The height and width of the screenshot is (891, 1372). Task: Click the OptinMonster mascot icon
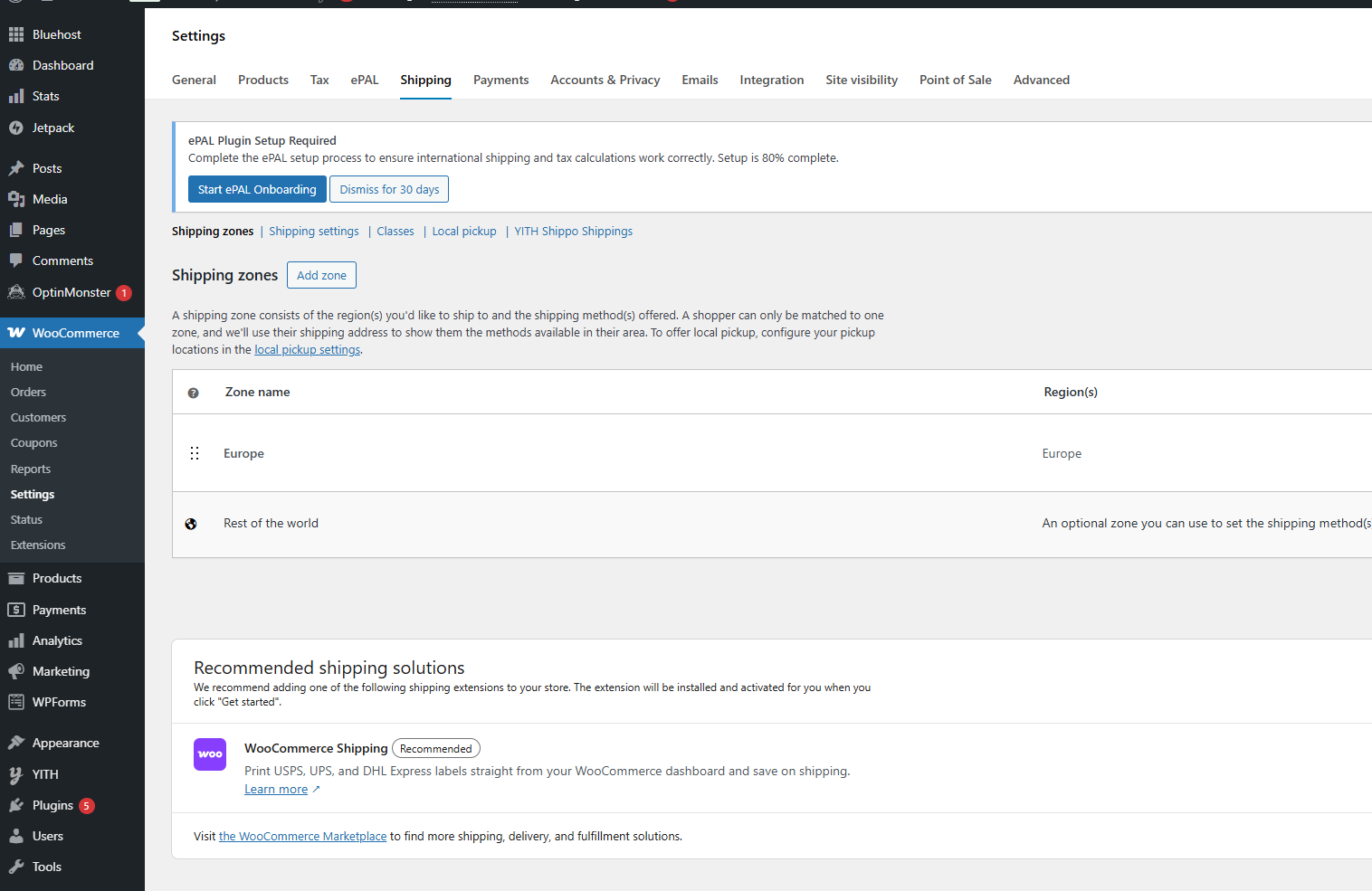[x=16, y=292]
